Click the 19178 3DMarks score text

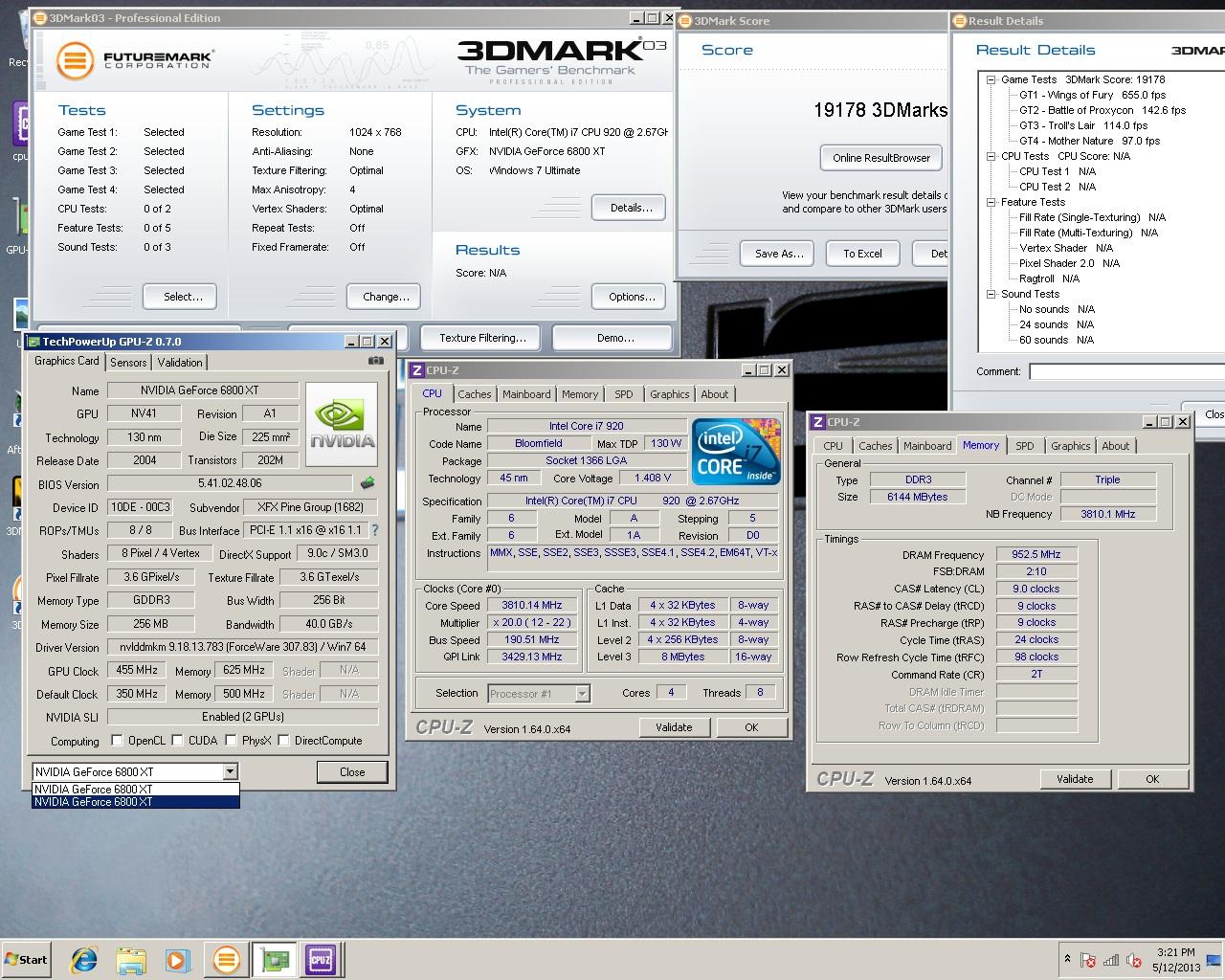[x=880, y=110]
